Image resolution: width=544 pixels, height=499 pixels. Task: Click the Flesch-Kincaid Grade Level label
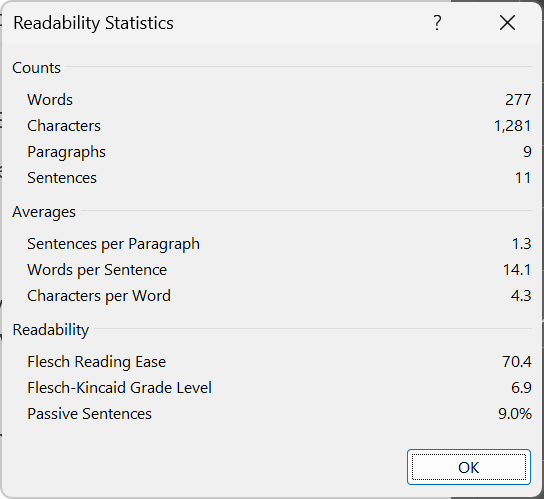click(119, 388)
